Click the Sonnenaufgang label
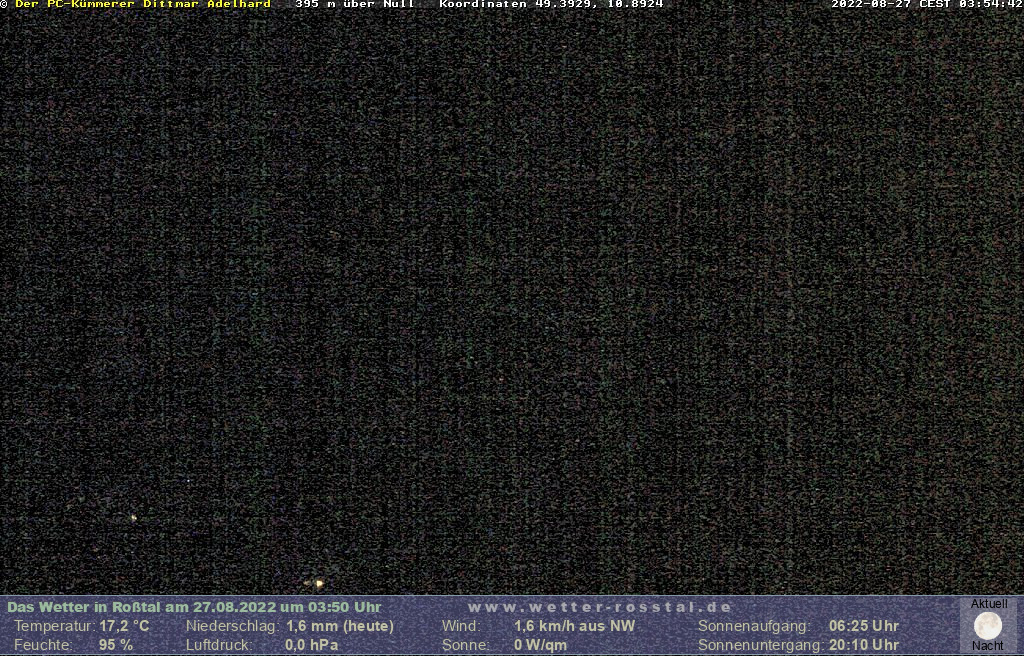 (754, 626)
